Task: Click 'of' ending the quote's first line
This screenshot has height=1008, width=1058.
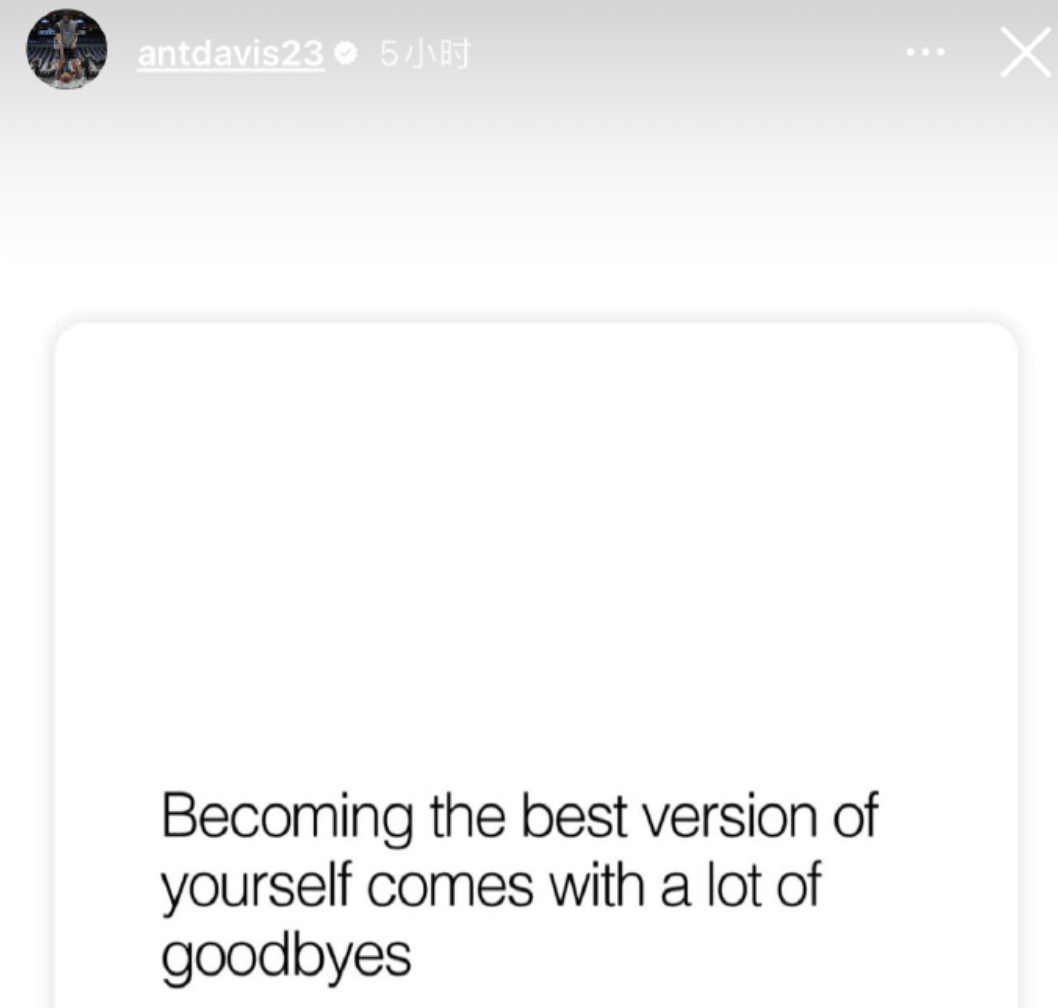Action: [855, 815]
